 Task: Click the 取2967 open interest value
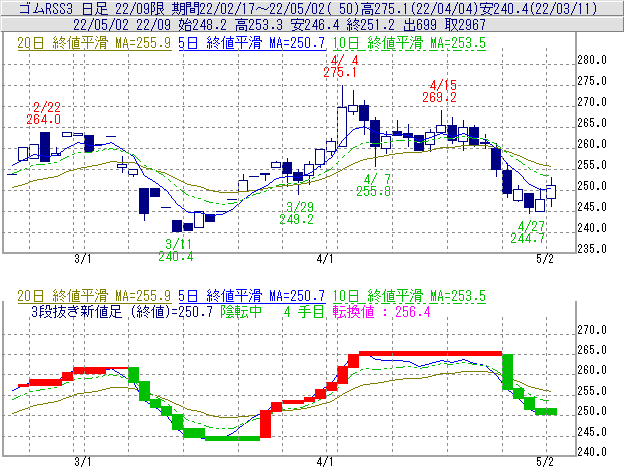coord(465,25)
